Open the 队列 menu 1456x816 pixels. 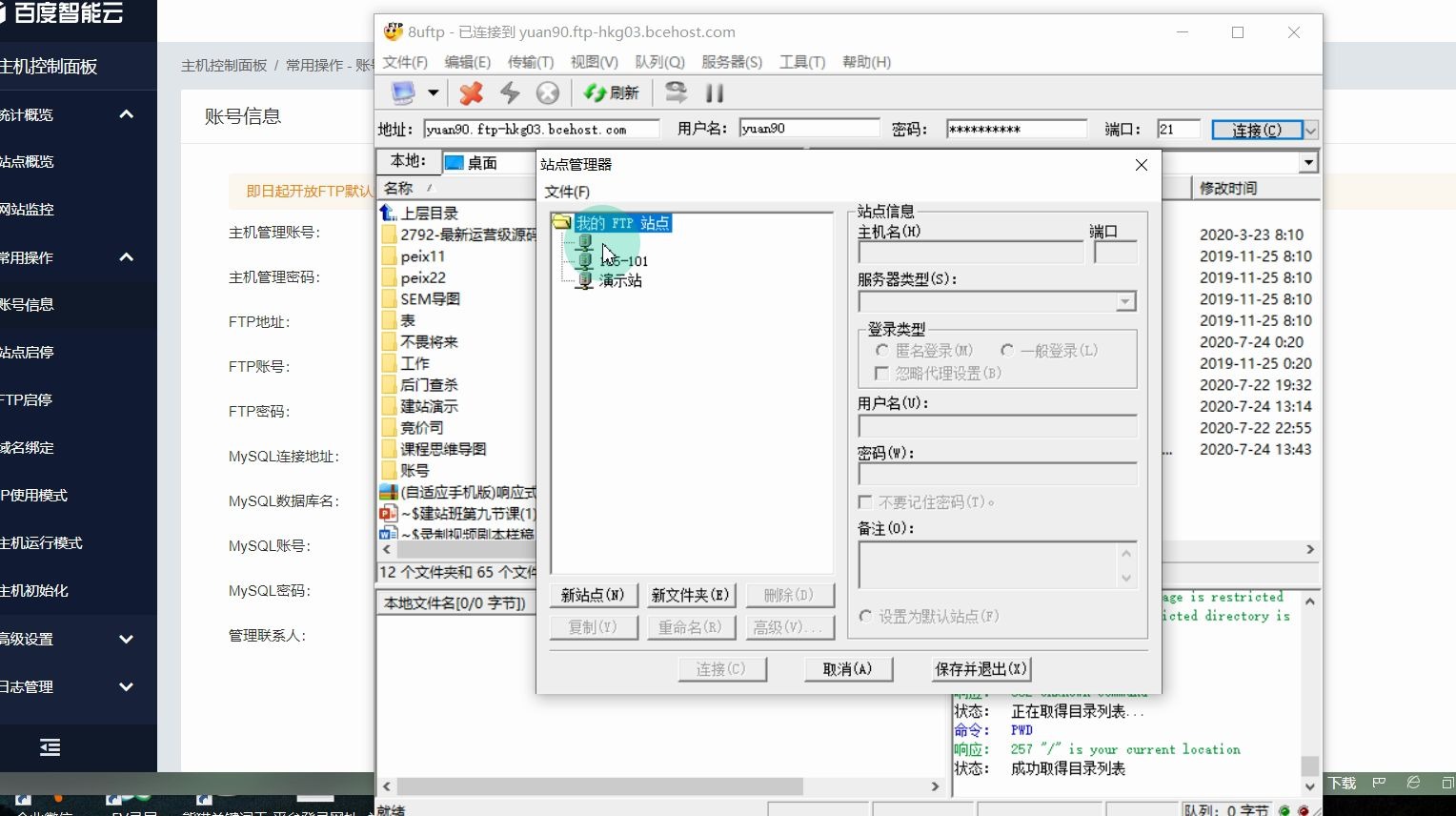coord(658,62)
